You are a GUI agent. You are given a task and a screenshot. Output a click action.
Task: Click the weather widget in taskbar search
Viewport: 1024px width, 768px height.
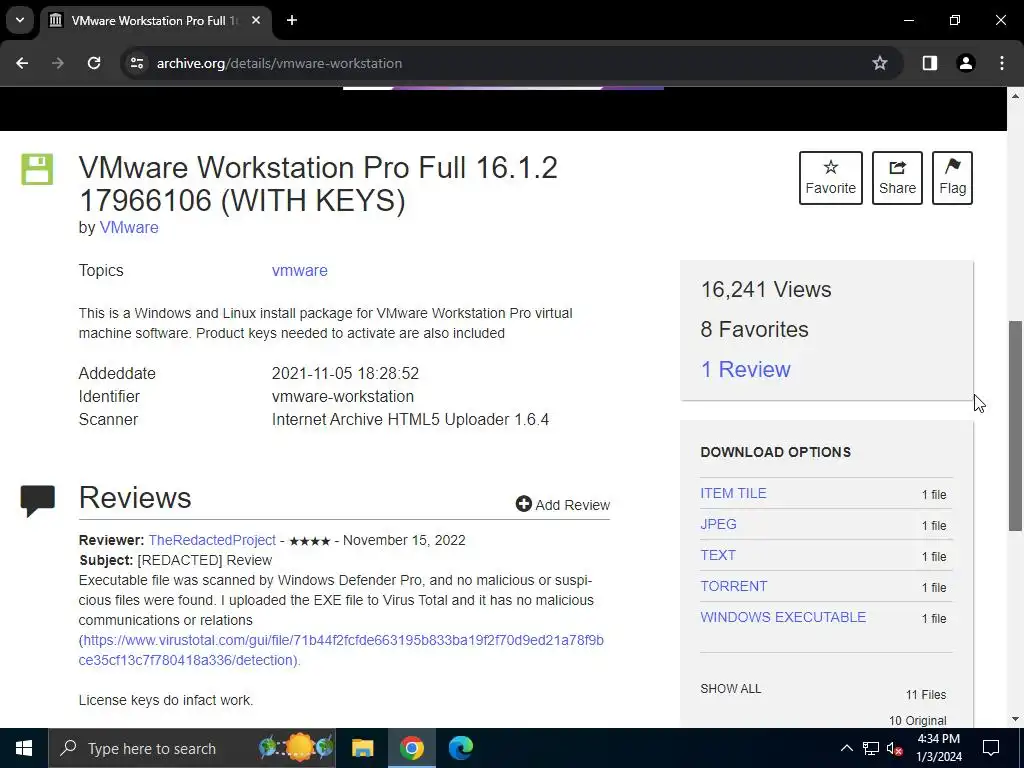pyautogui.click(x=296, y=748)
